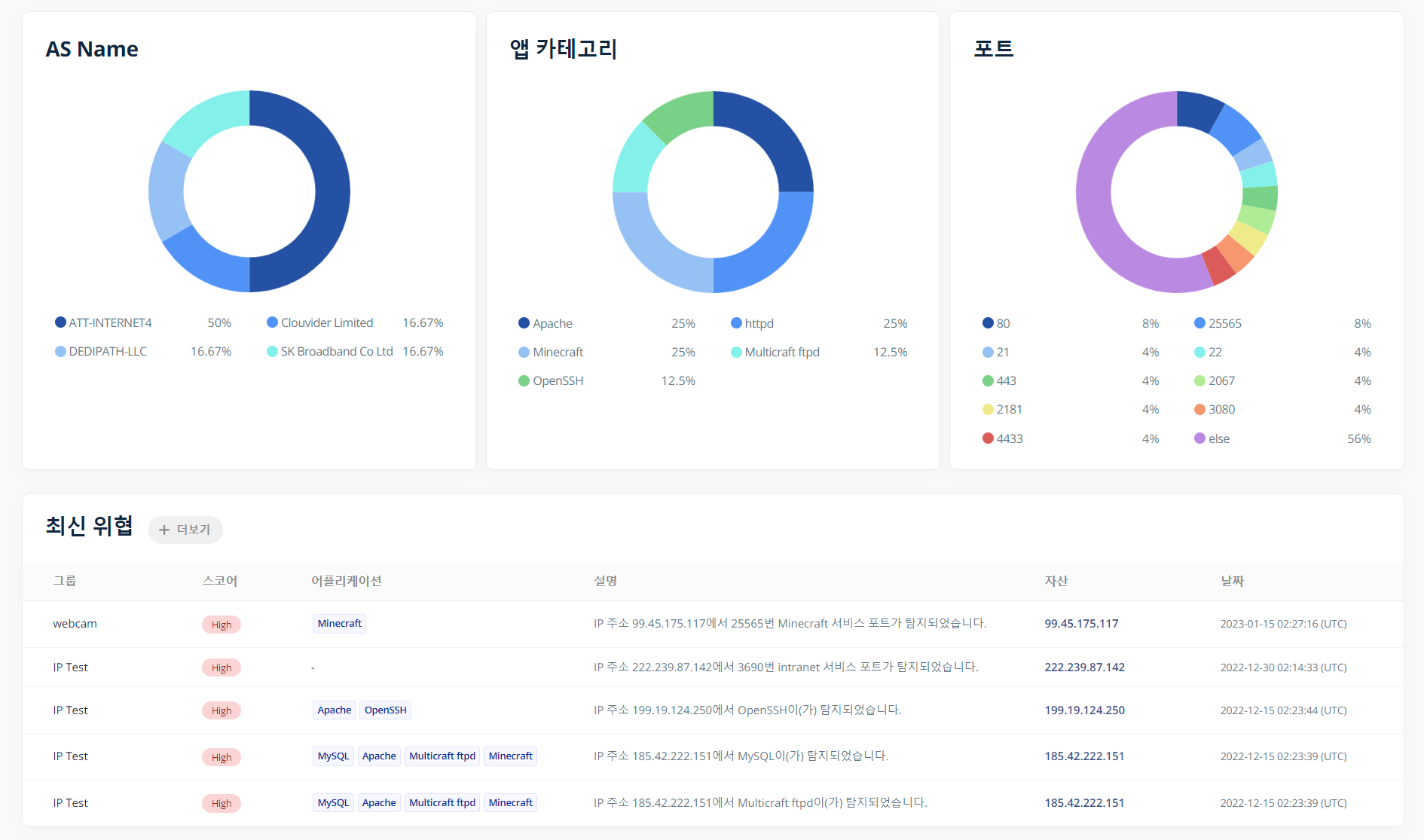Click the OpenSSH application tag
Screen dimensions: 1424x840
385,710
